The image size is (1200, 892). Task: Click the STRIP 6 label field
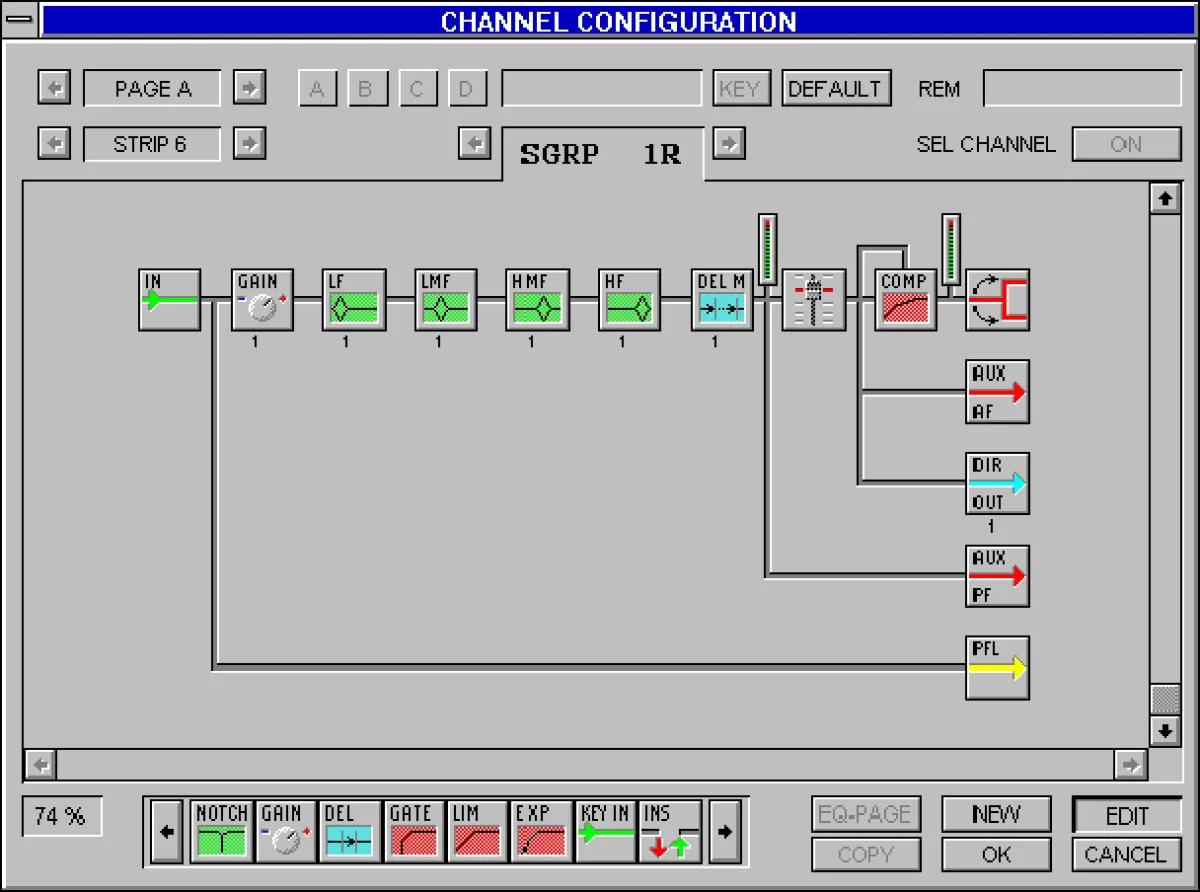[153, 144]
